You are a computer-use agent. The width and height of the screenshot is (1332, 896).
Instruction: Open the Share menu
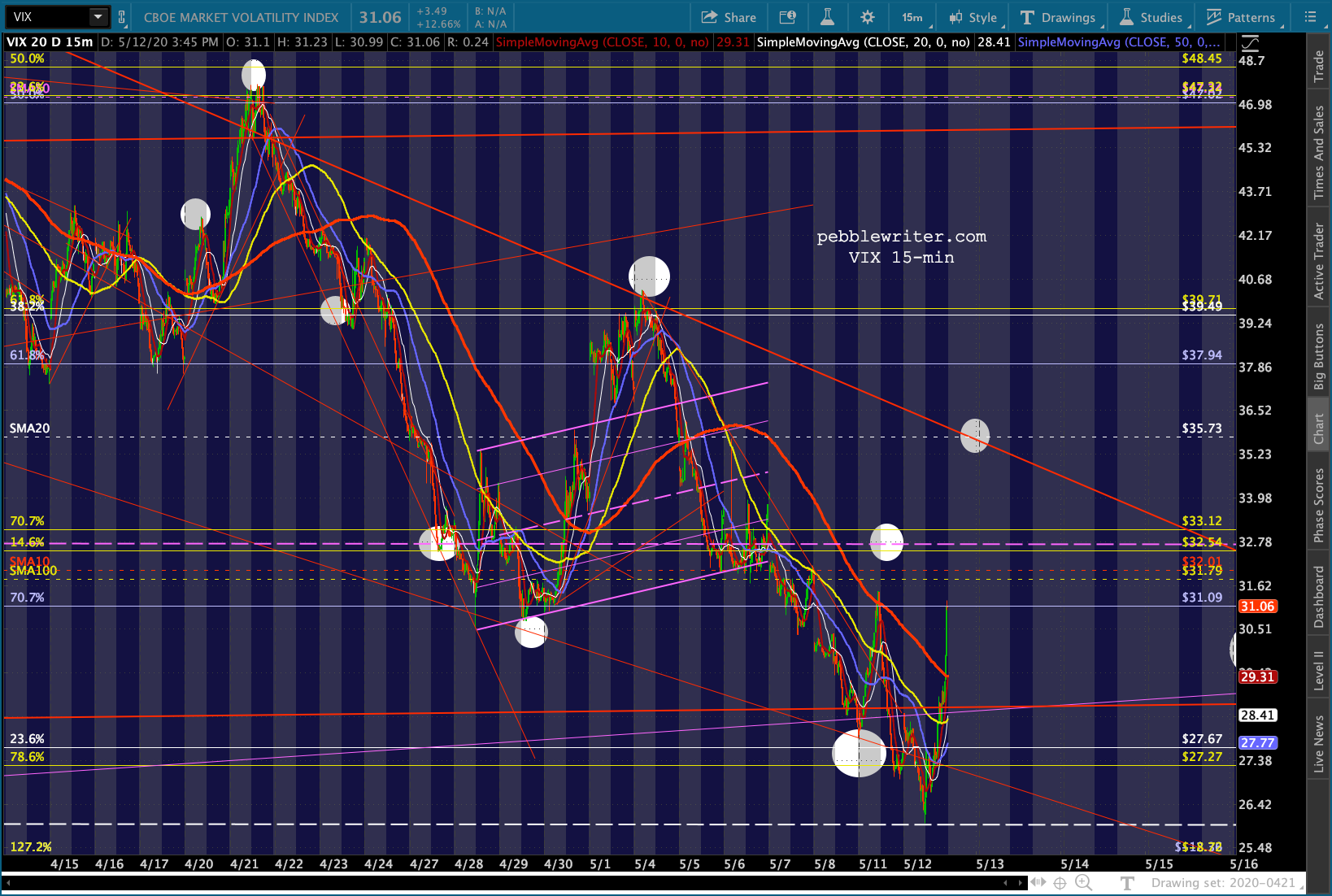coord(729,17)
